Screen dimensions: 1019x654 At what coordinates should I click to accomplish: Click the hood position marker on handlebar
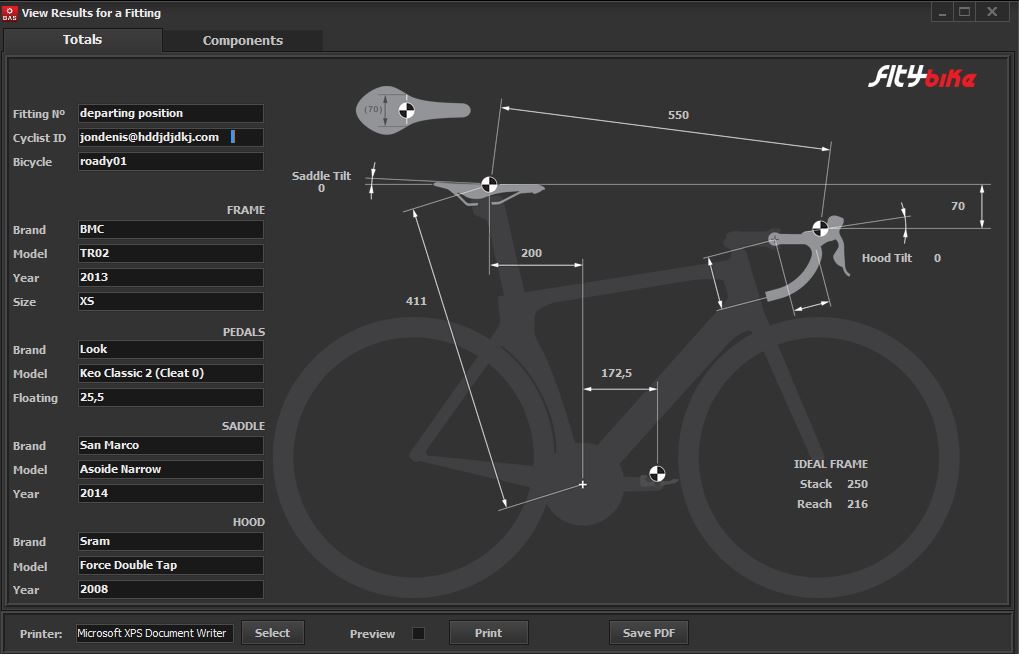coord(821,229)
